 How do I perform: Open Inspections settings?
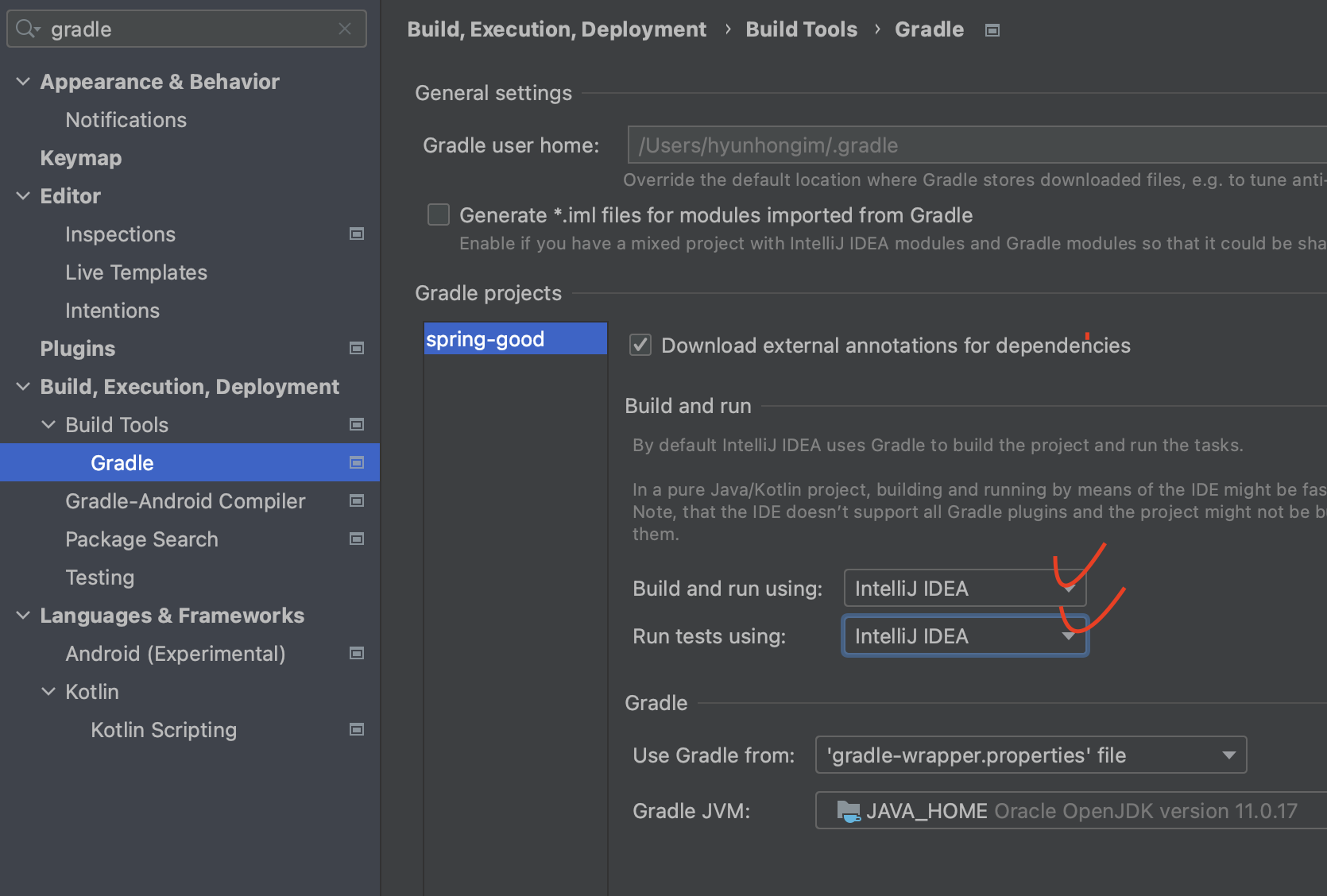click(120, 234)
